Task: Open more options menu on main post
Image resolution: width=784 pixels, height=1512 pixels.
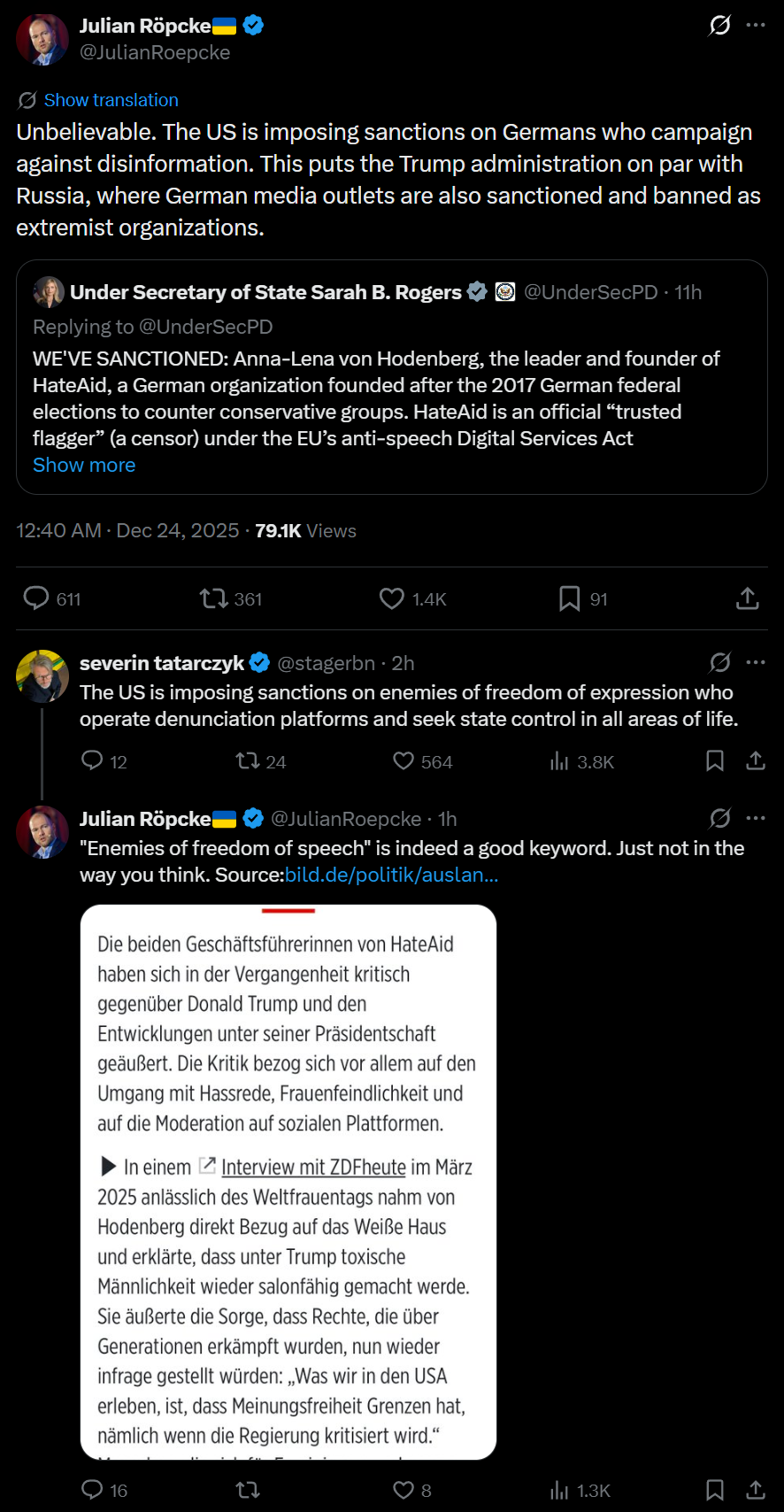Action: 756,25
